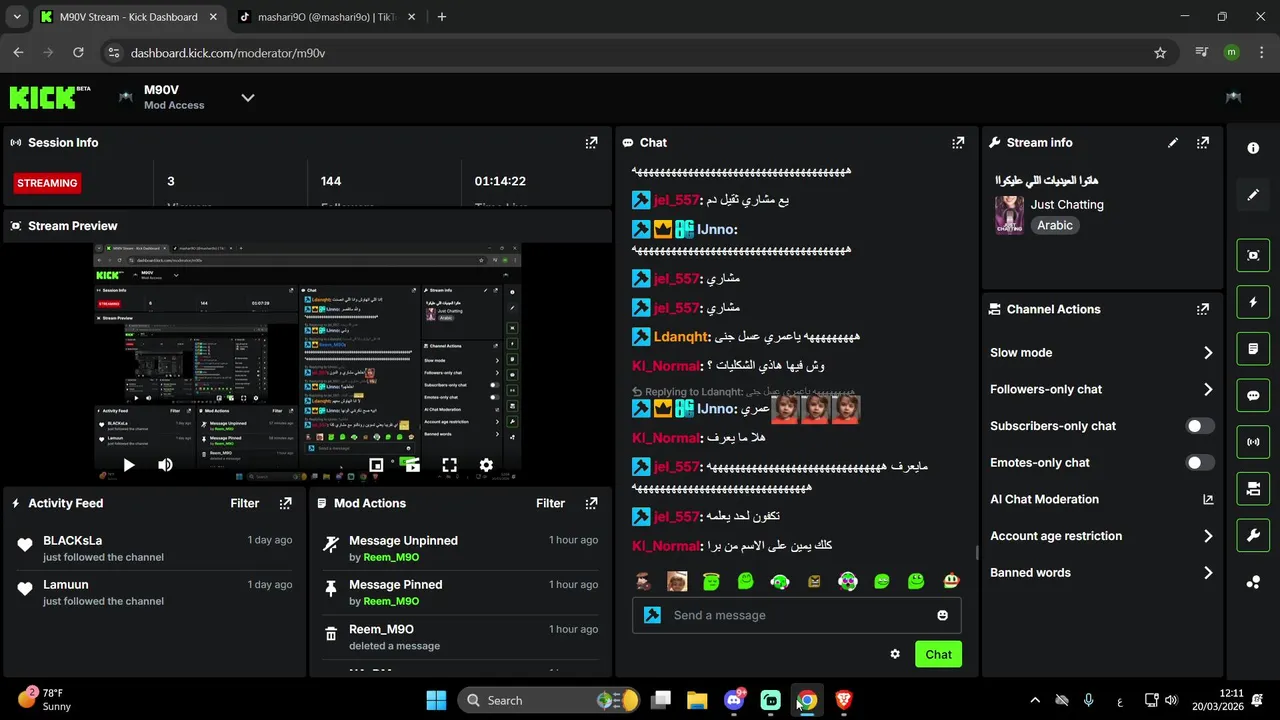
Task: Open the info icon in right sidebar
Action: tap(1253, 148)
